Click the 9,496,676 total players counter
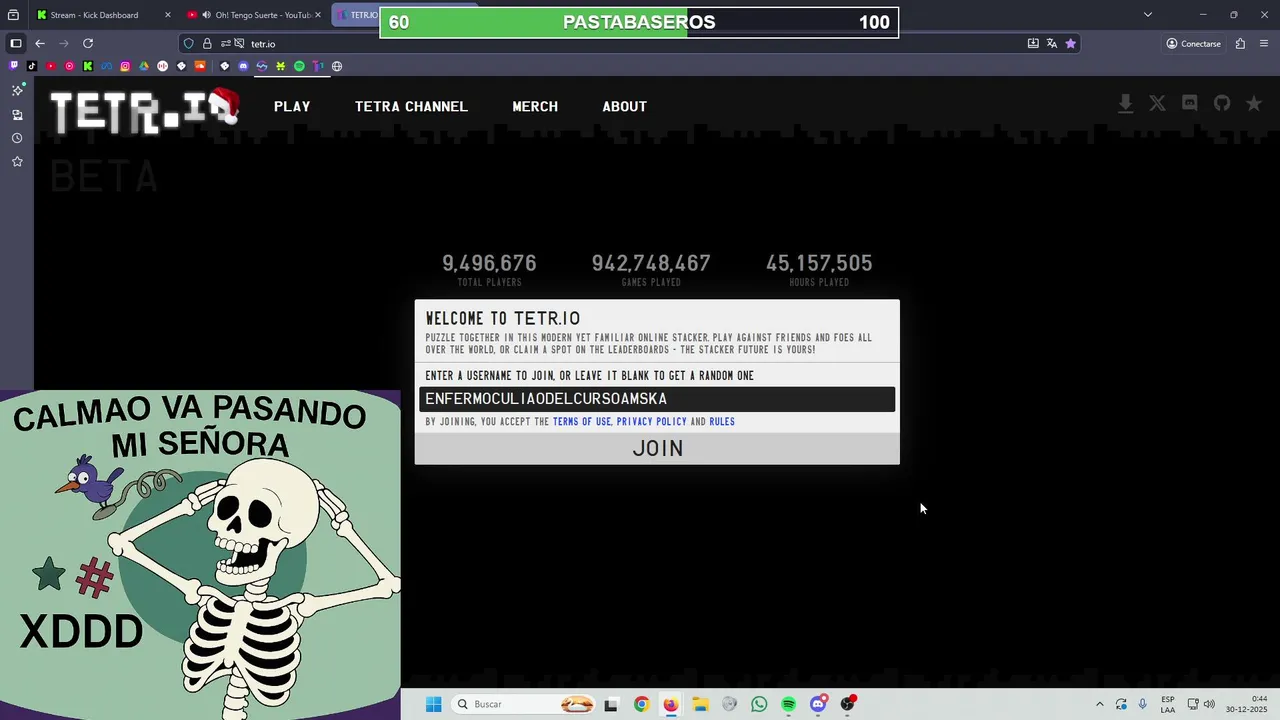Screen dimensions: 1280x720 click(489, 263)
